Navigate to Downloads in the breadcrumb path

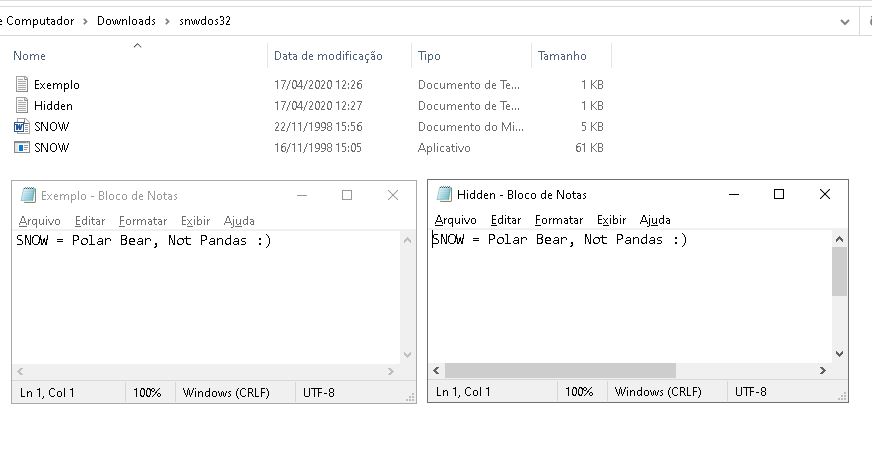click(x=126, y=21)
